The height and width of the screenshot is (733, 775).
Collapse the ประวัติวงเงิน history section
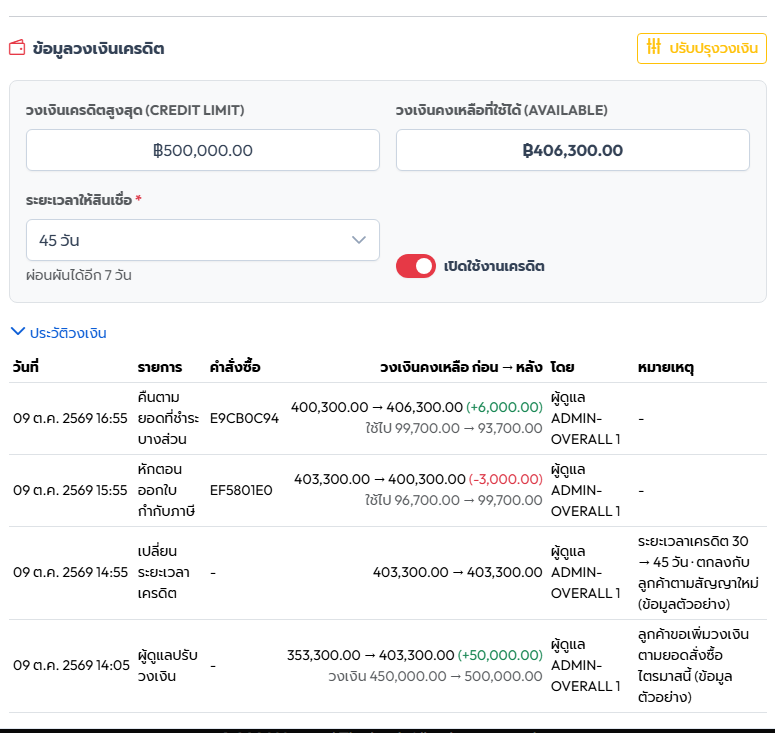58,333
